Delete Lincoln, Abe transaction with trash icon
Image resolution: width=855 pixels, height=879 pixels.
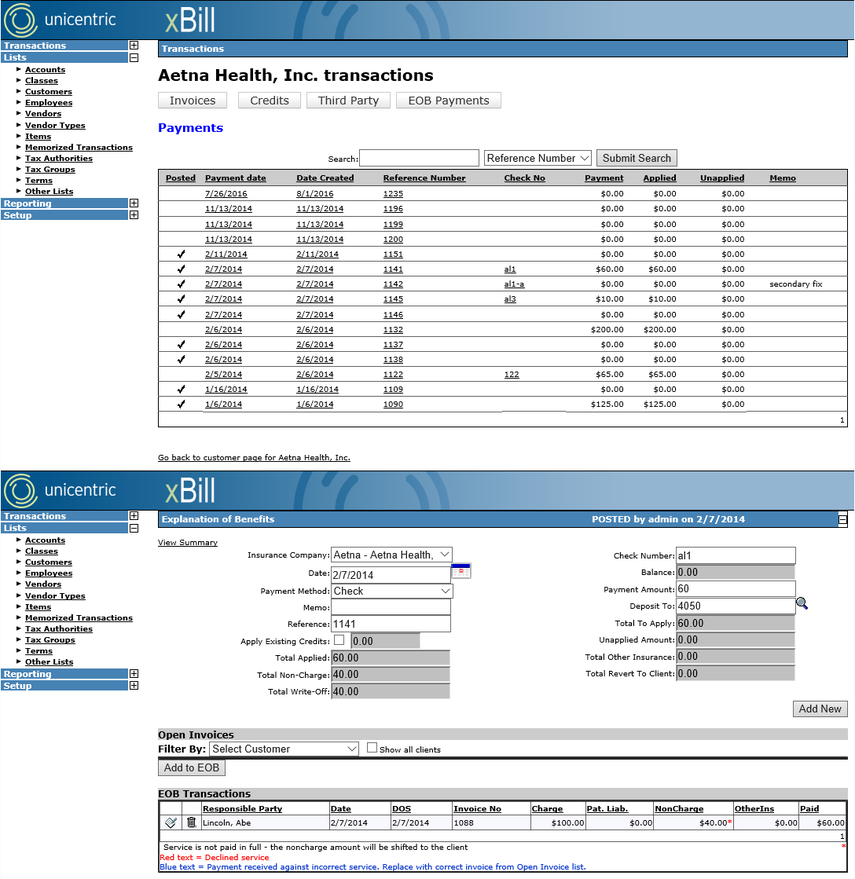(191, 822)
